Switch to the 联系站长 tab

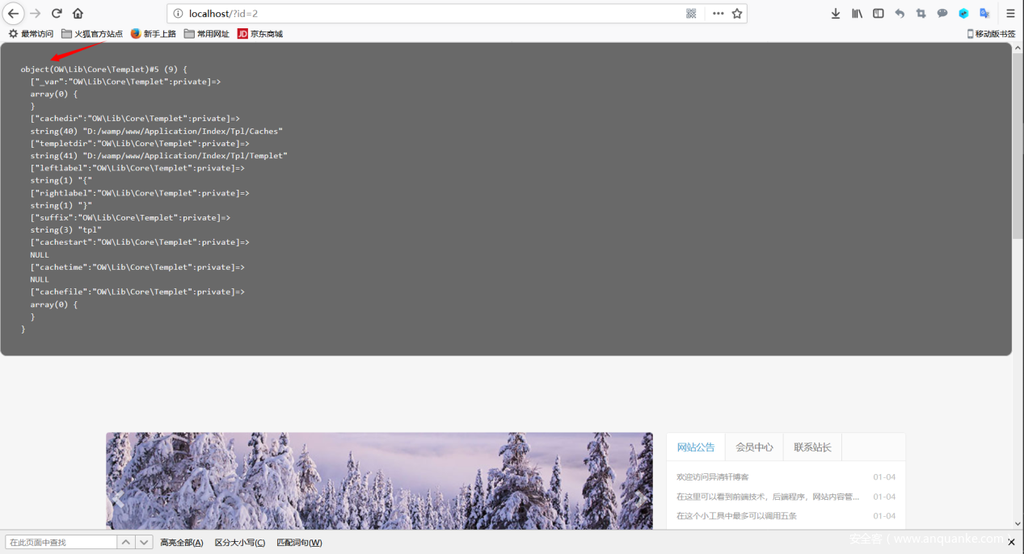(812, 448)
